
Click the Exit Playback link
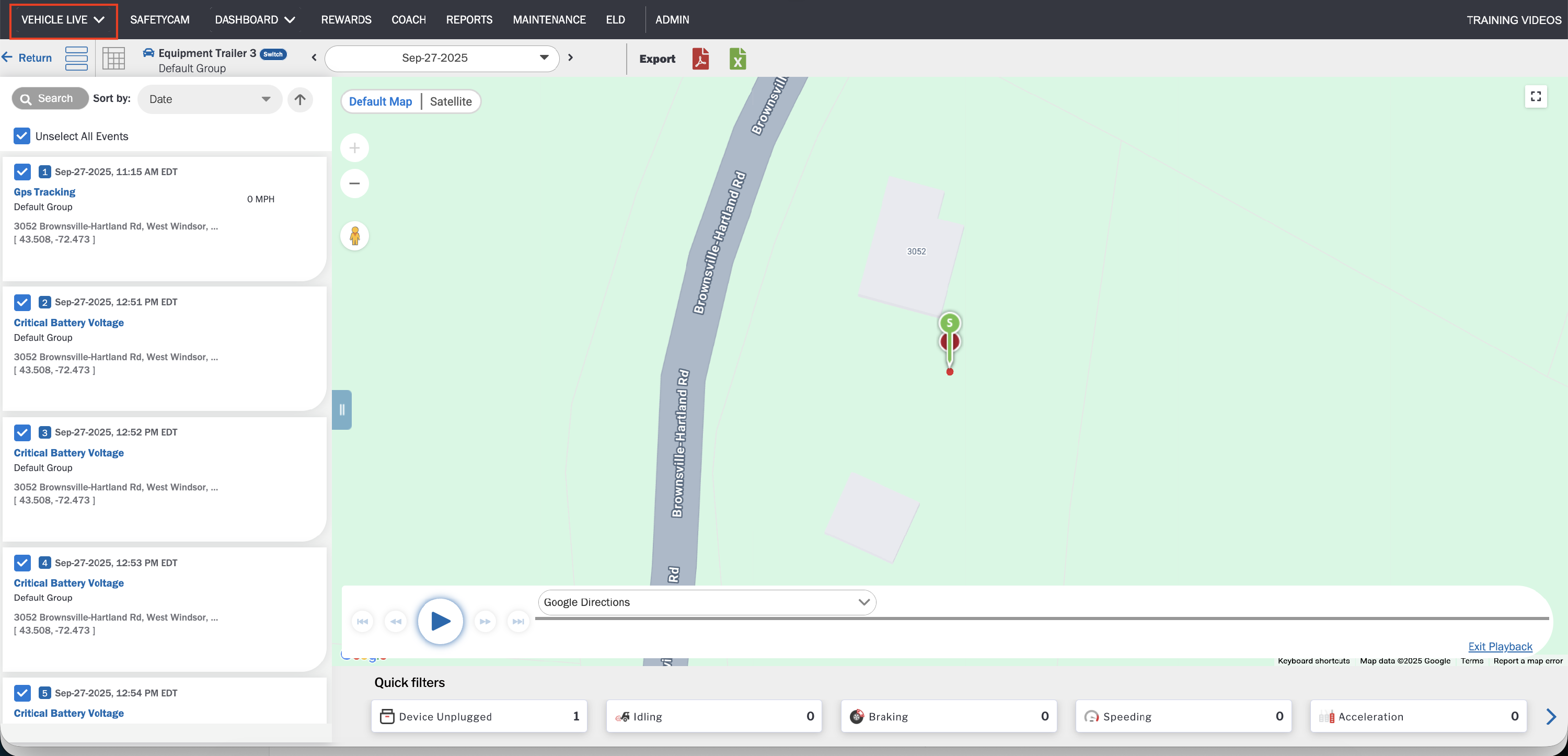pos(1500,646)
